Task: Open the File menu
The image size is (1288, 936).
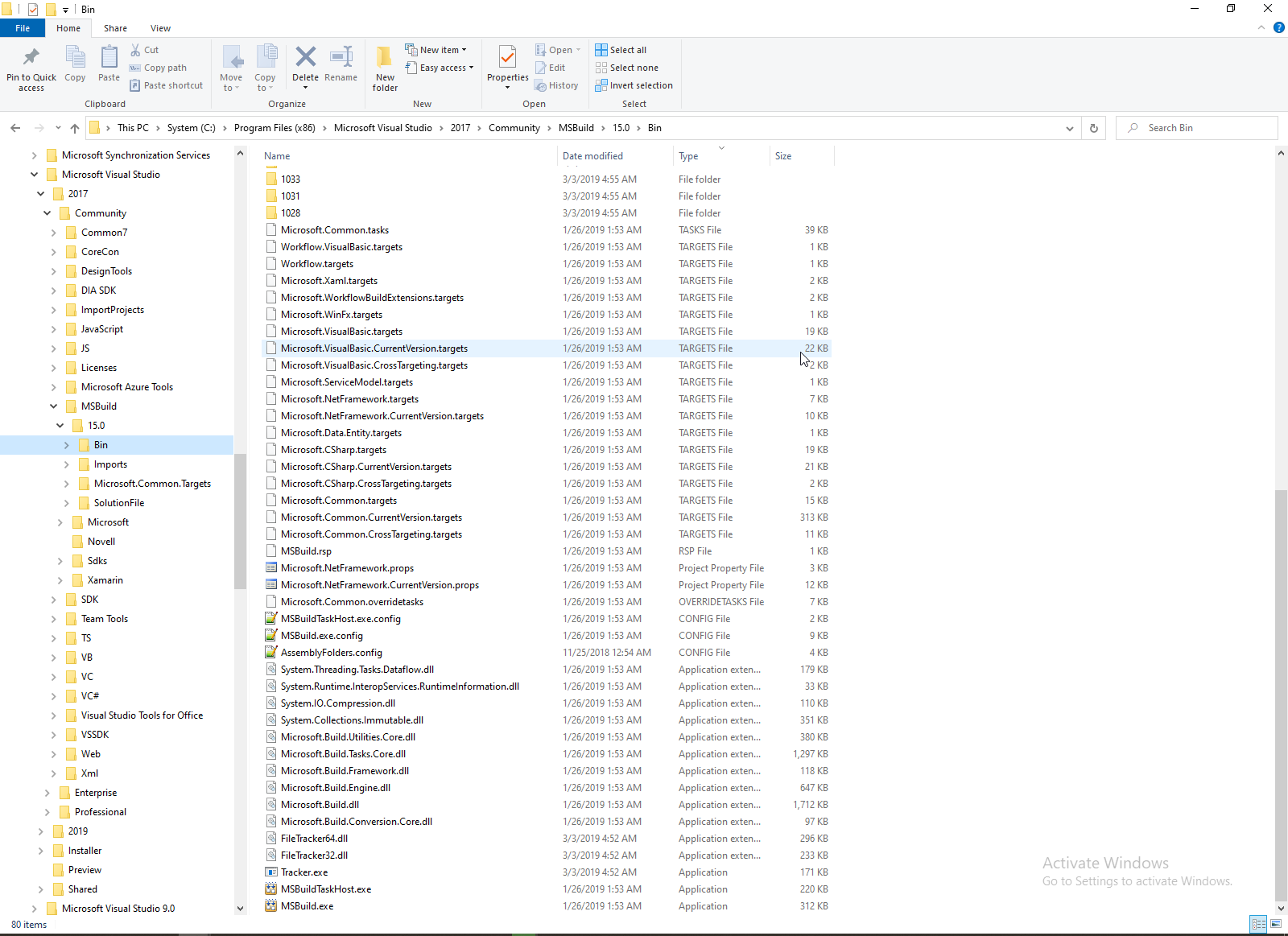Action: pos(23,28)
